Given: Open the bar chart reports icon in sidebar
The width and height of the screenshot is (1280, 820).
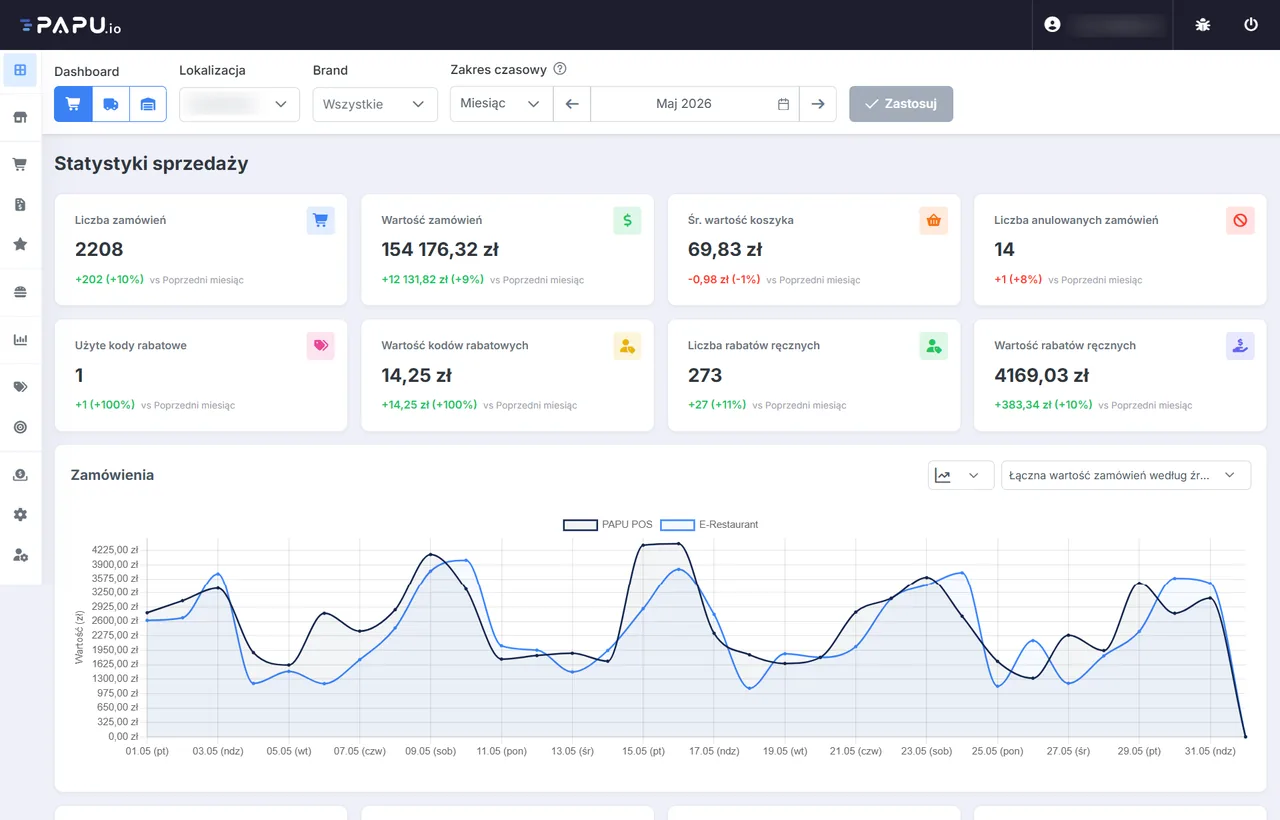Looking at the screenshot, I should click(x=20, y=339).
